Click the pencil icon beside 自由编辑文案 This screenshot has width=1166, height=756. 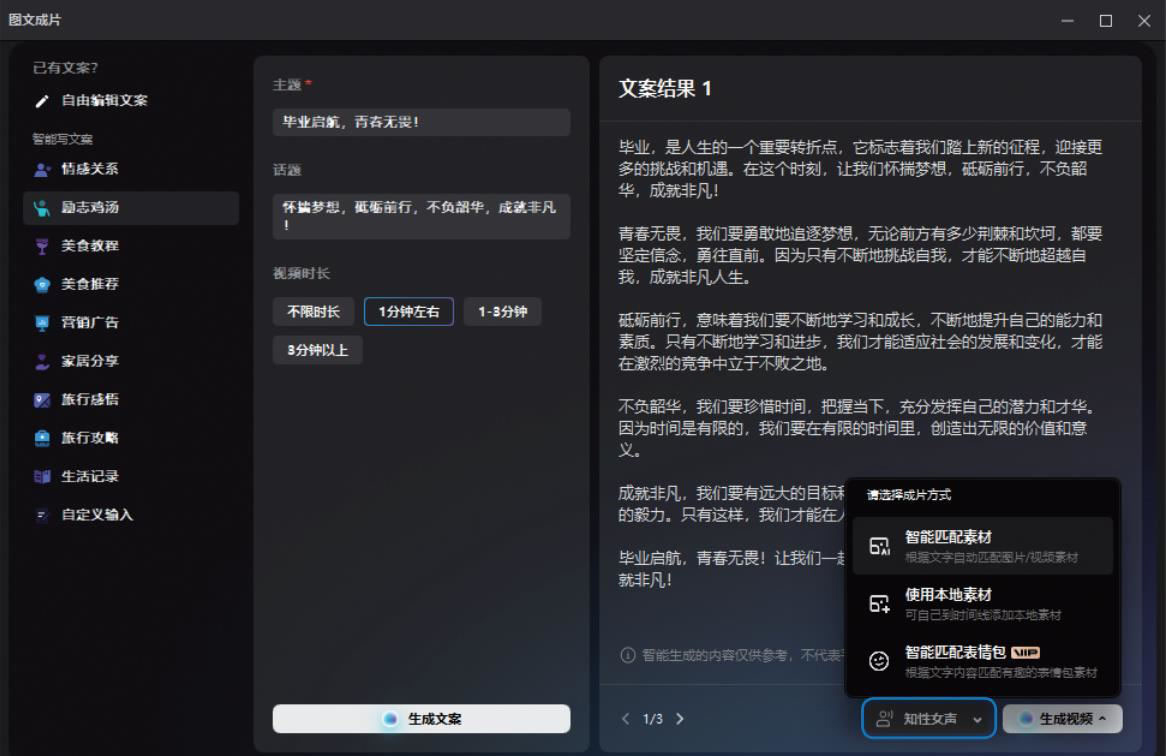(x=42, y=101)
